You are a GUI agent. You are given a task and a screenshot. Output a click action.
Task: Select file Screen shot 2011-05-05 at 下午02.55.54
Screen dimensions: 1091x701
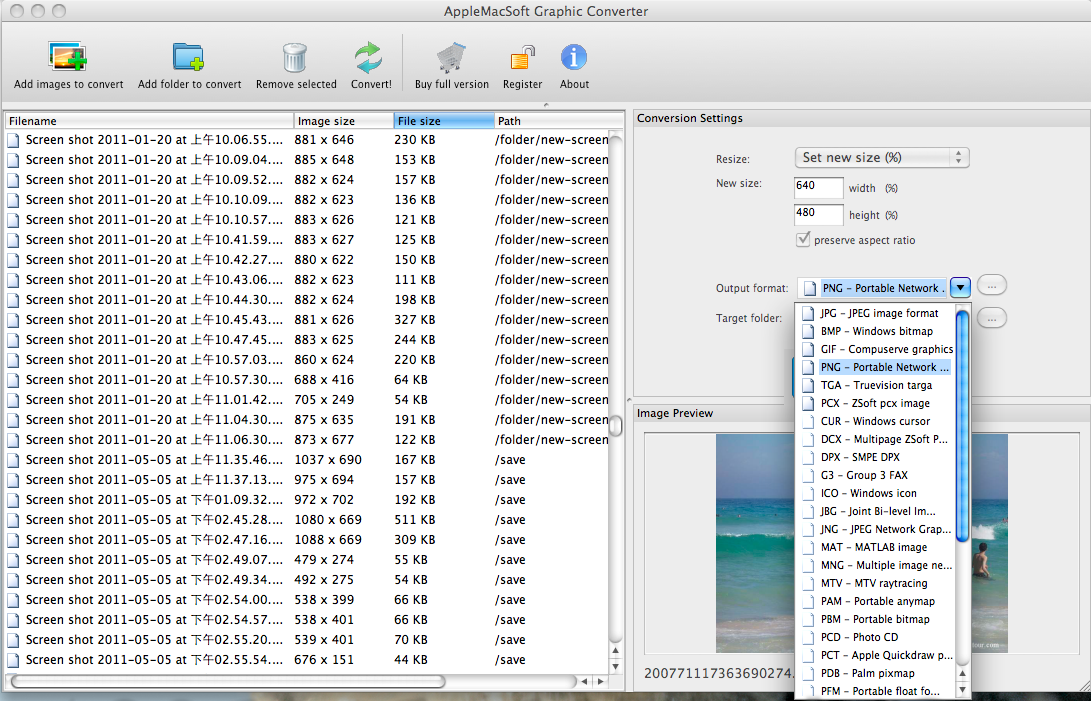(x=307, y=660)
